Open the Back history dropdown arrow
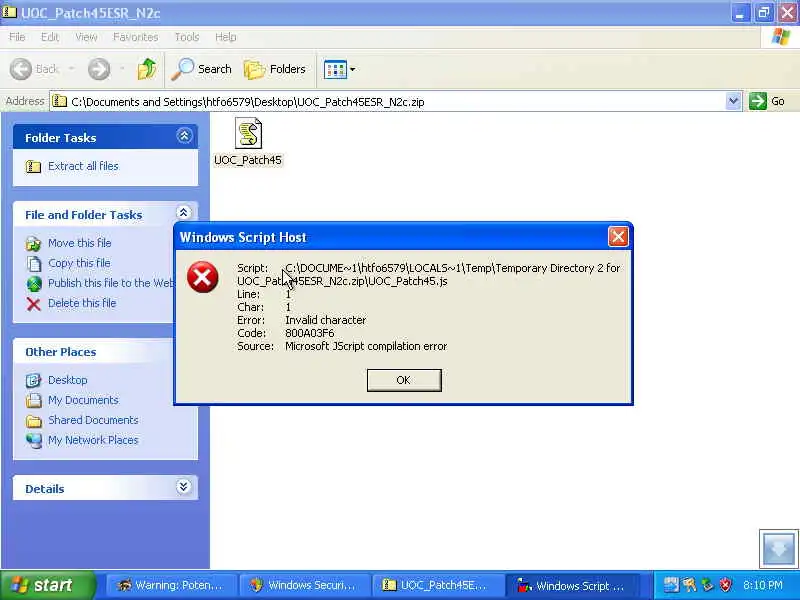Screen dimensions: 800x600 pyautogui.click(x=72, y=68)
